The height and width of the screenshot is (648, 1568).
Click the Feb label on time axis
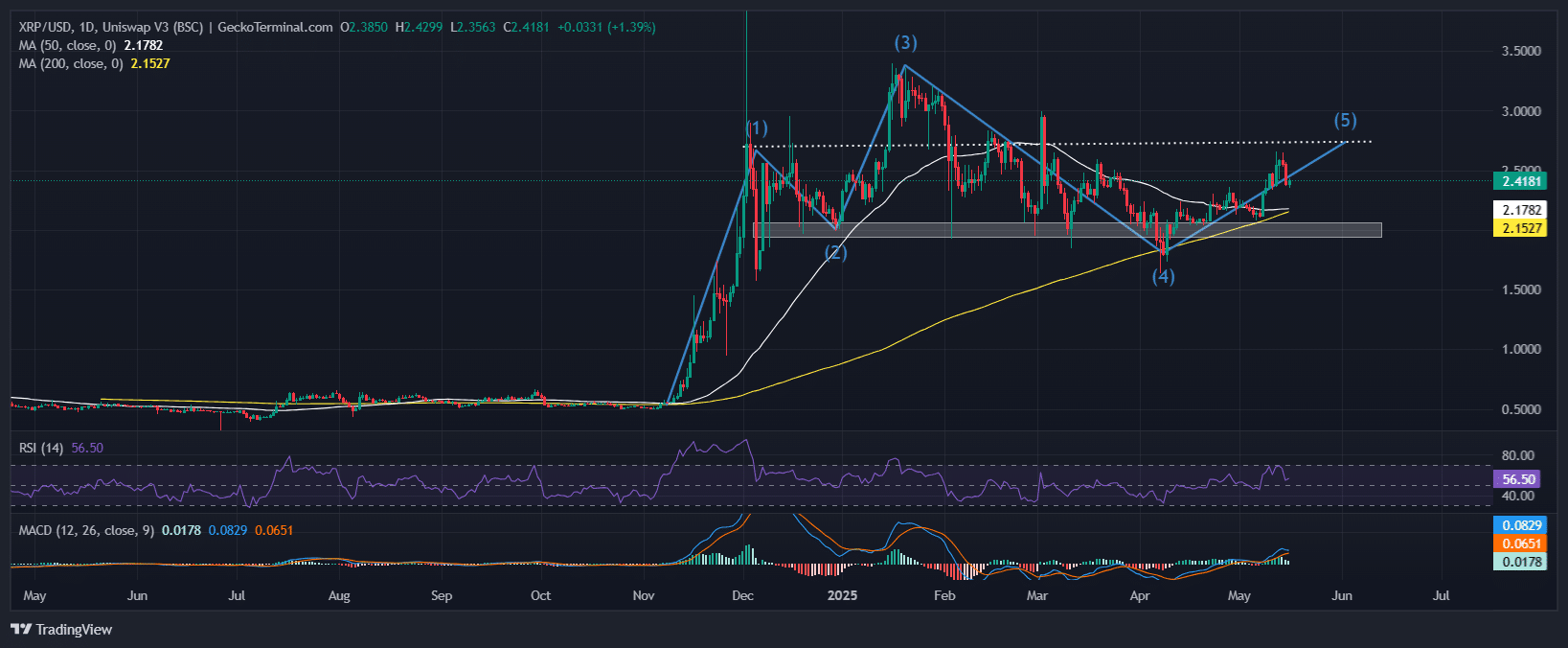tap(944, 595)
